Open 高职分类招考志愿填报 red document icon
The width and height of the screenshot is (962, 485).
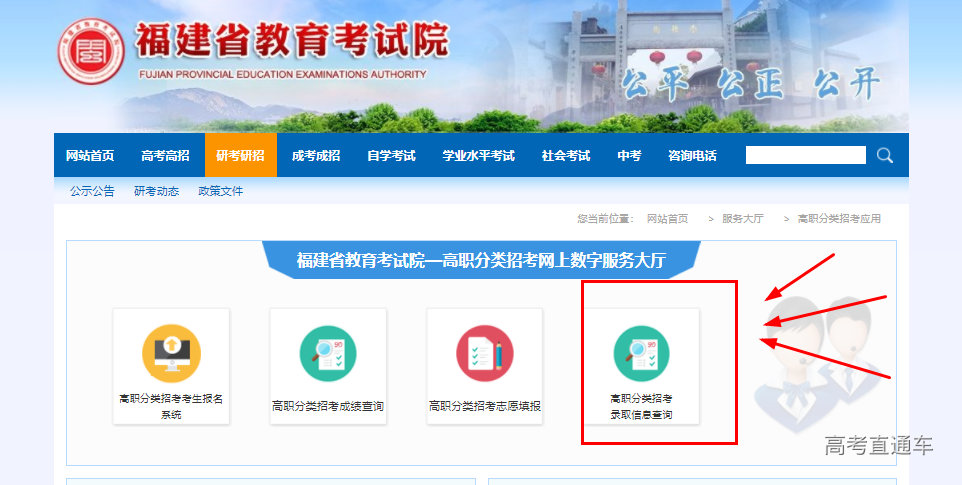pyautogui.click(x=485, y=353)
